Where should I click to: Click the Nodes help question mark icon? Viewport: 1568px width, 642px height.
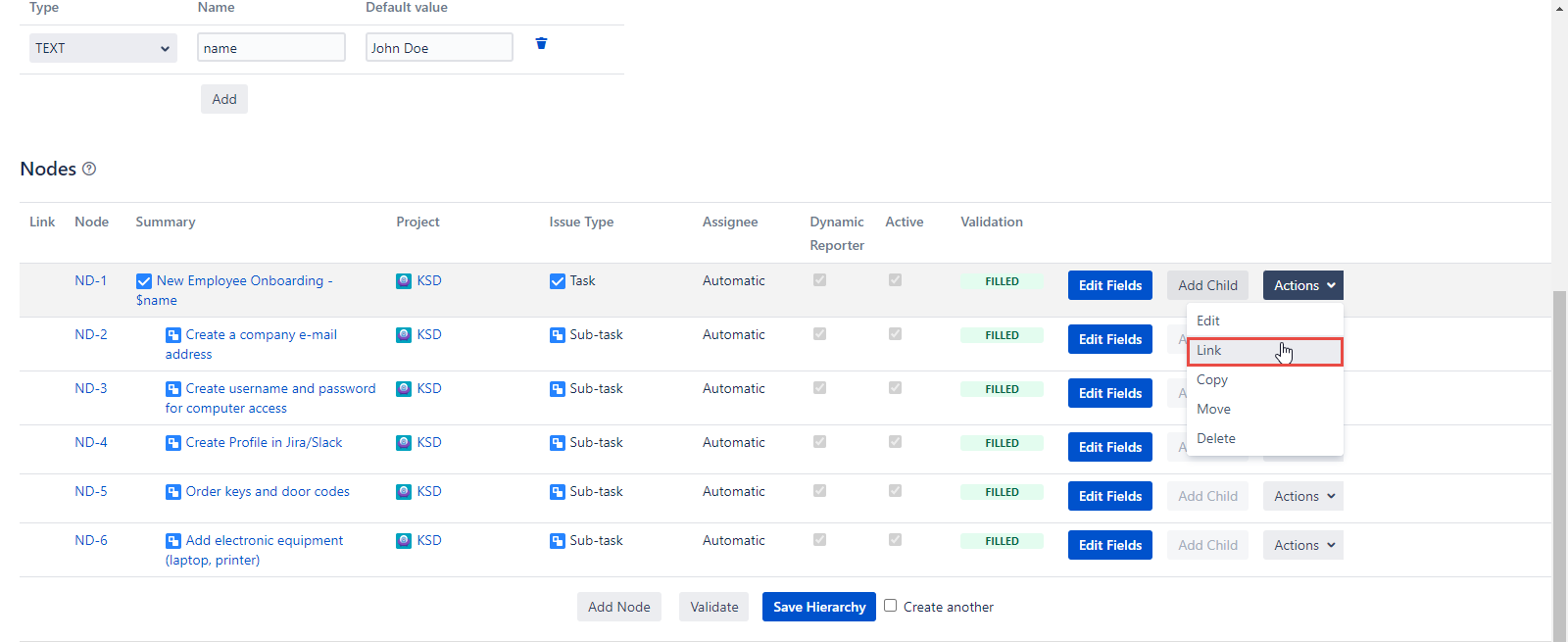(89, 169)
